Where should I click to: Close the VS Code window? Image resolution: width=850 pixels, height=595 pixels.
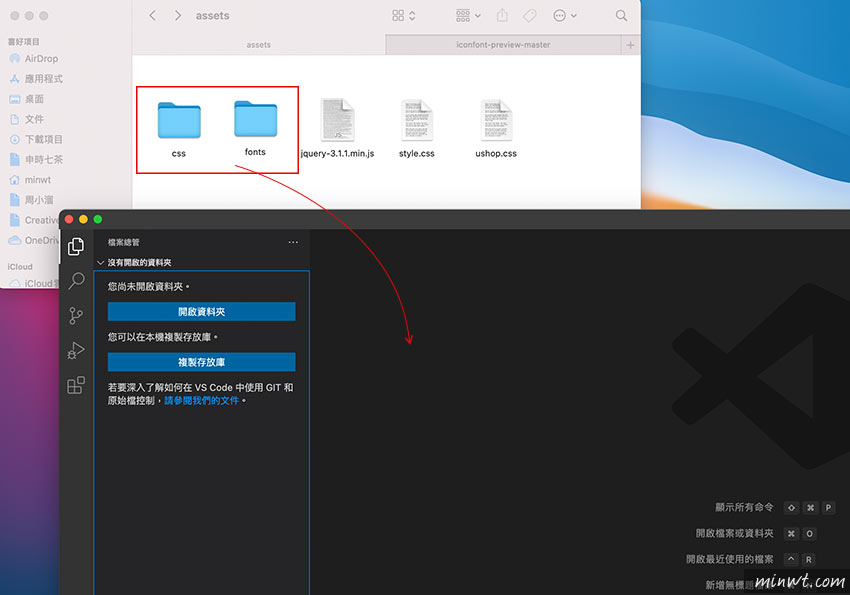pos(69,219)
